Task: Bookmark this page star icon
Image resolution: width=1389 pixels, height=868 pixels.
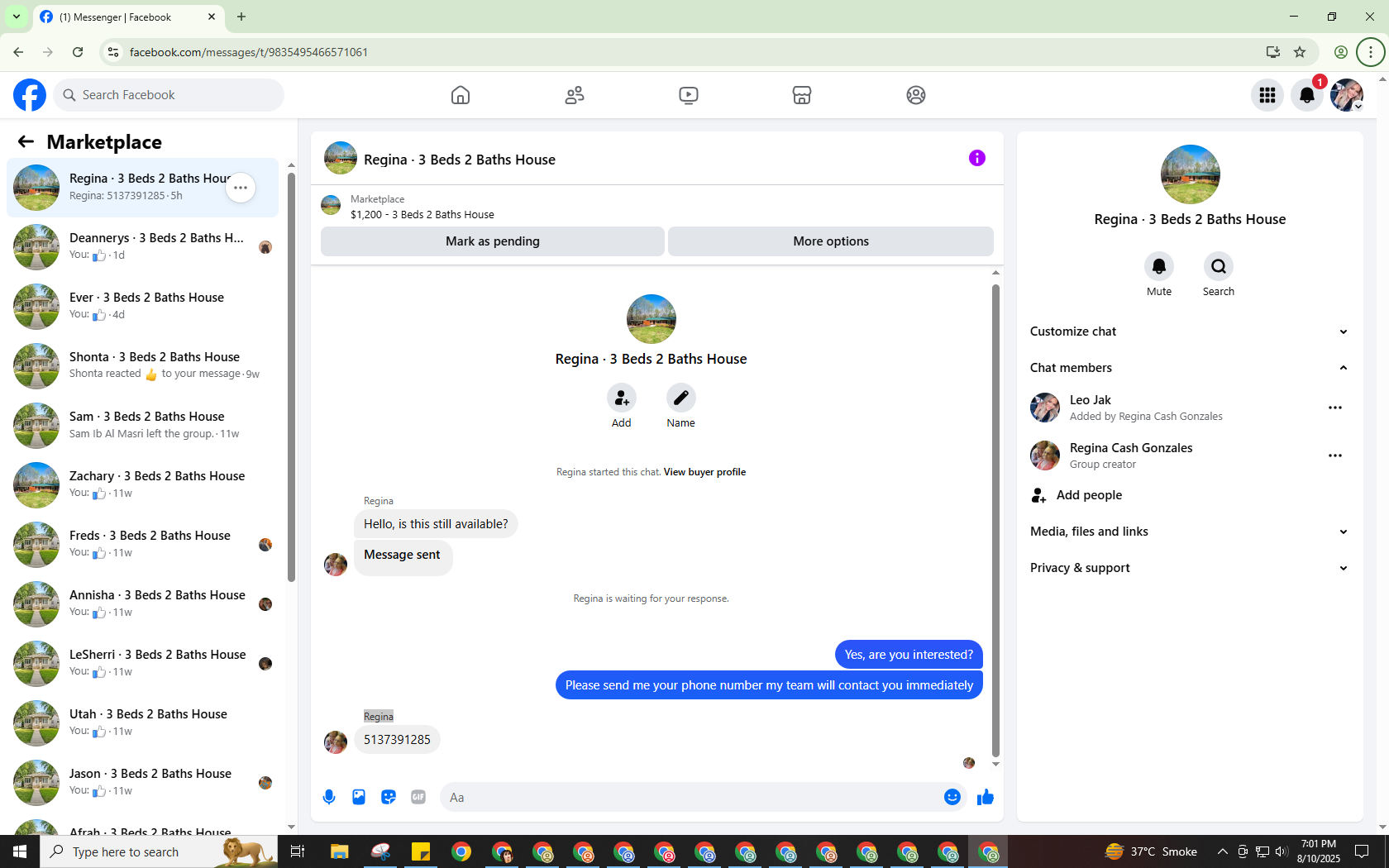Action: [1300, 52]
